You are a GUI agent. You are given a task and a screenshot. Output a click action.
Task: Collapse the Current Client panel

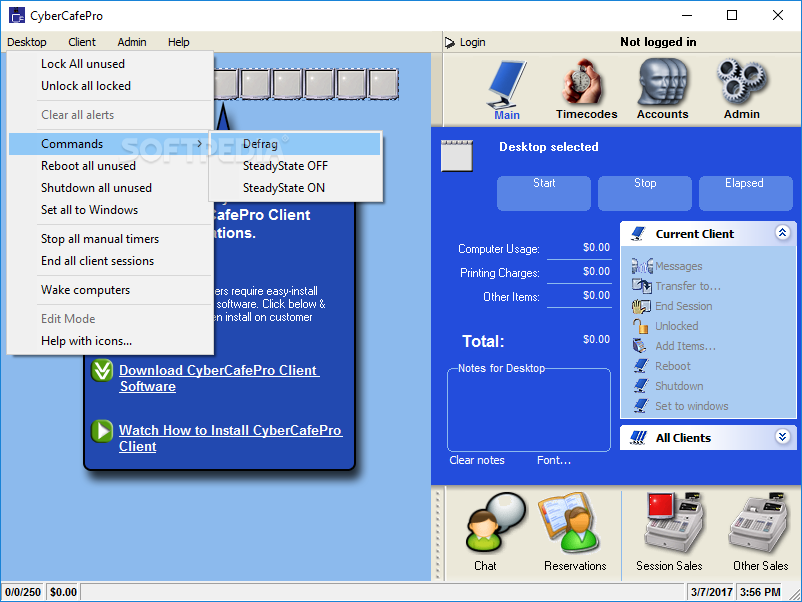pyautogui.click(x=782, y=233)
